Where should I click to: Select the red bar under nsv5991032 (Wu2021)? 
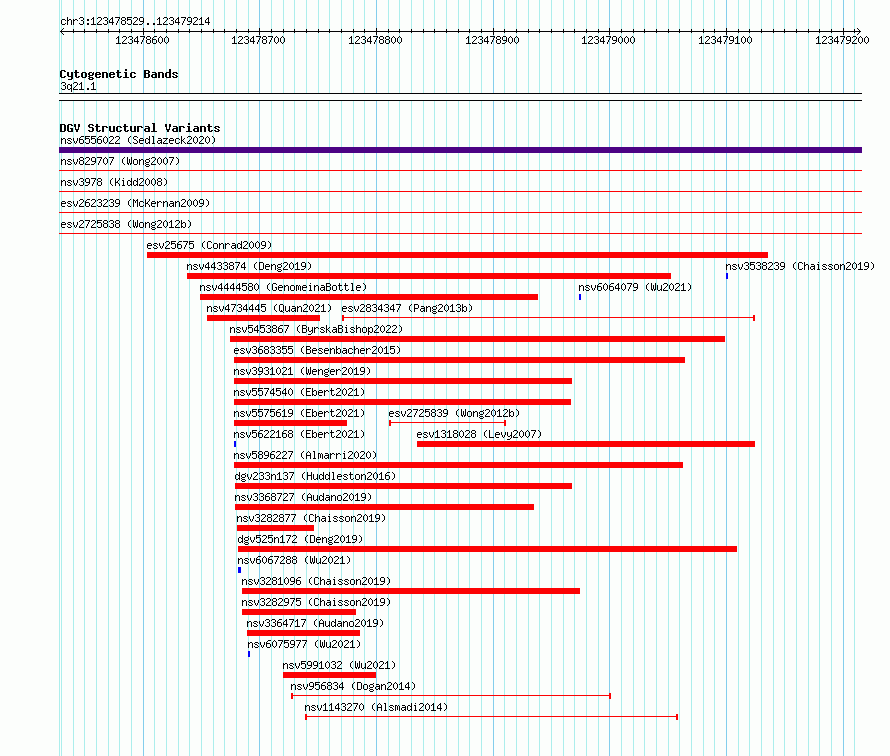(x=330, y=675)
